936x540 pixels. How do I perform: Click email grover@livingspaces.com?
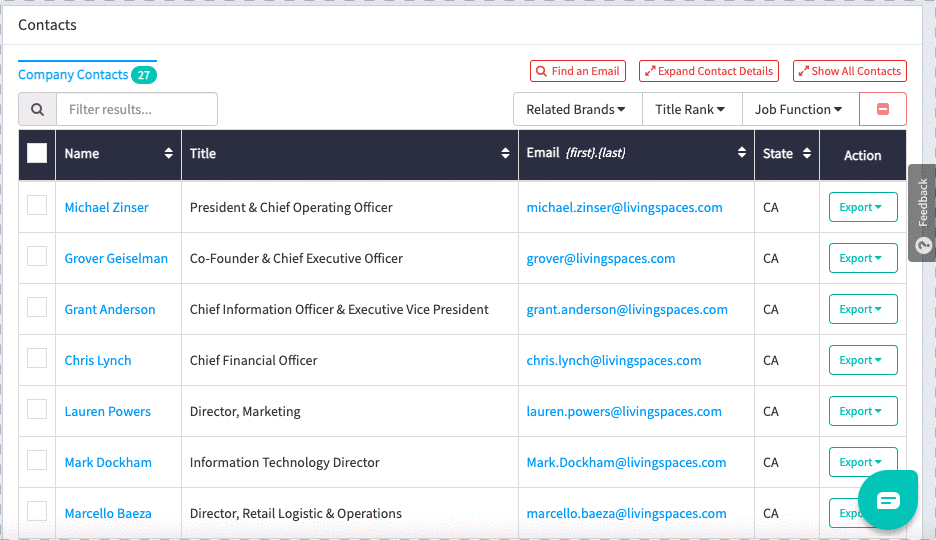point(601,258)
